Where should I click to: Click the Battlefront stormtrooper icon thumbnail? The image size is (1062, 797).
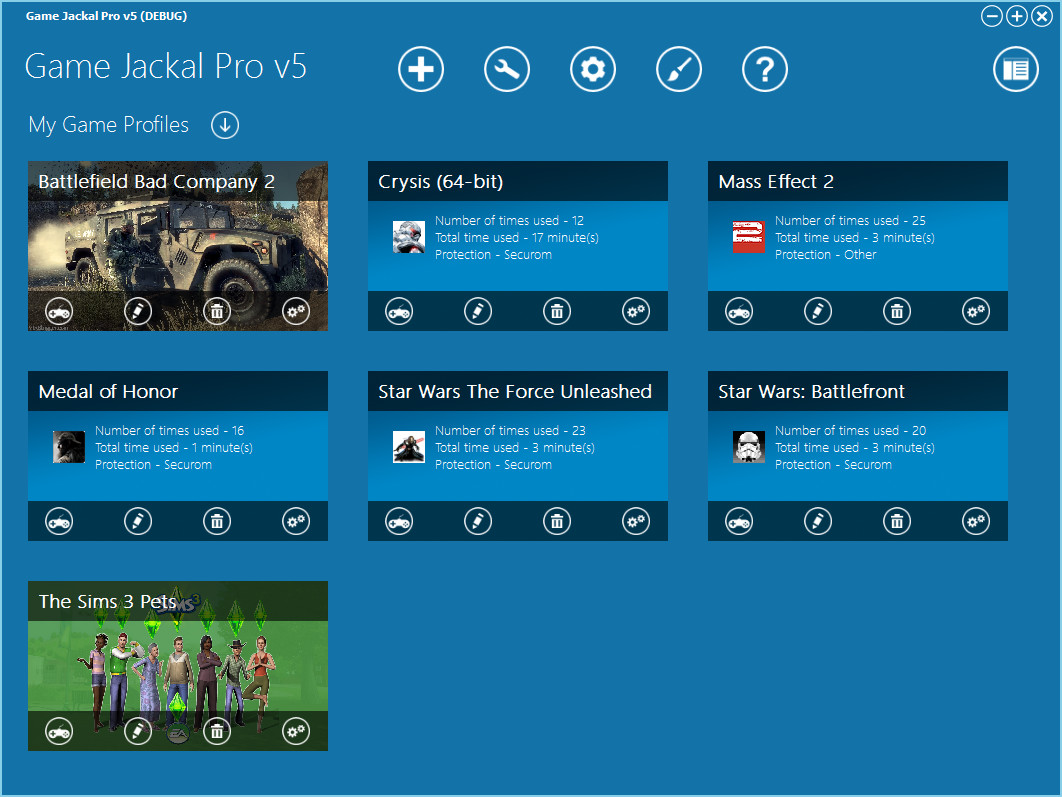(x=749, y=447)
